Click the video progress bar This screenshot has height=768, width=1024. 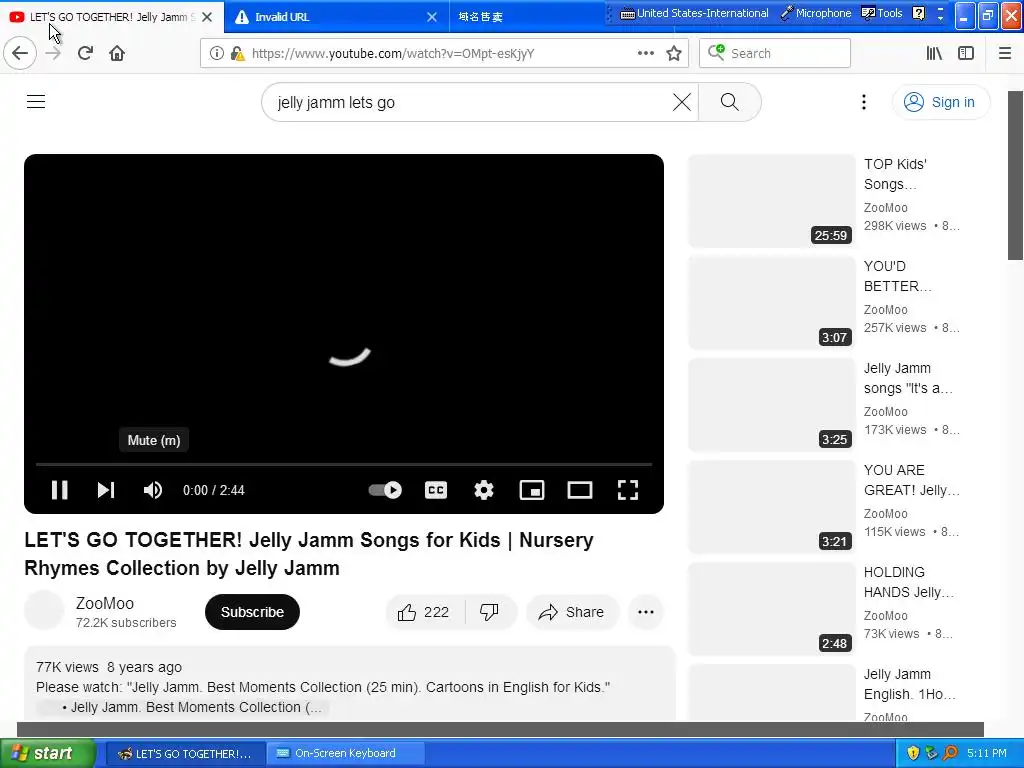(344, 464)
